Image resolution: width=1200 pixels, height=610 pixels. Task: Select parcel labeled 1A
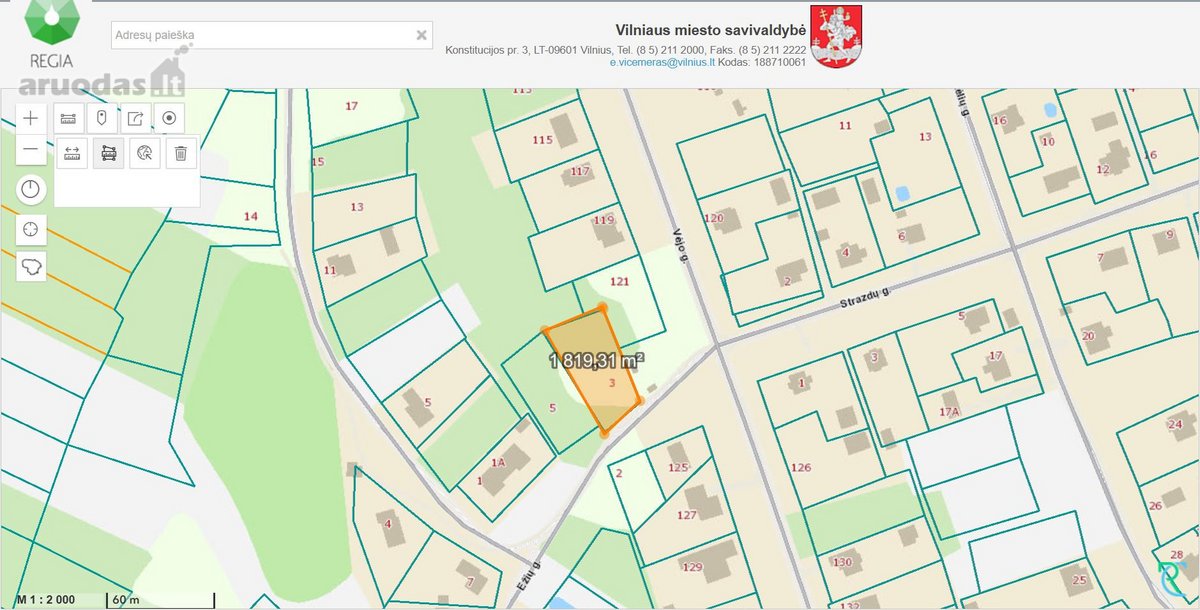pyautogui.click(x=498, y=462)
